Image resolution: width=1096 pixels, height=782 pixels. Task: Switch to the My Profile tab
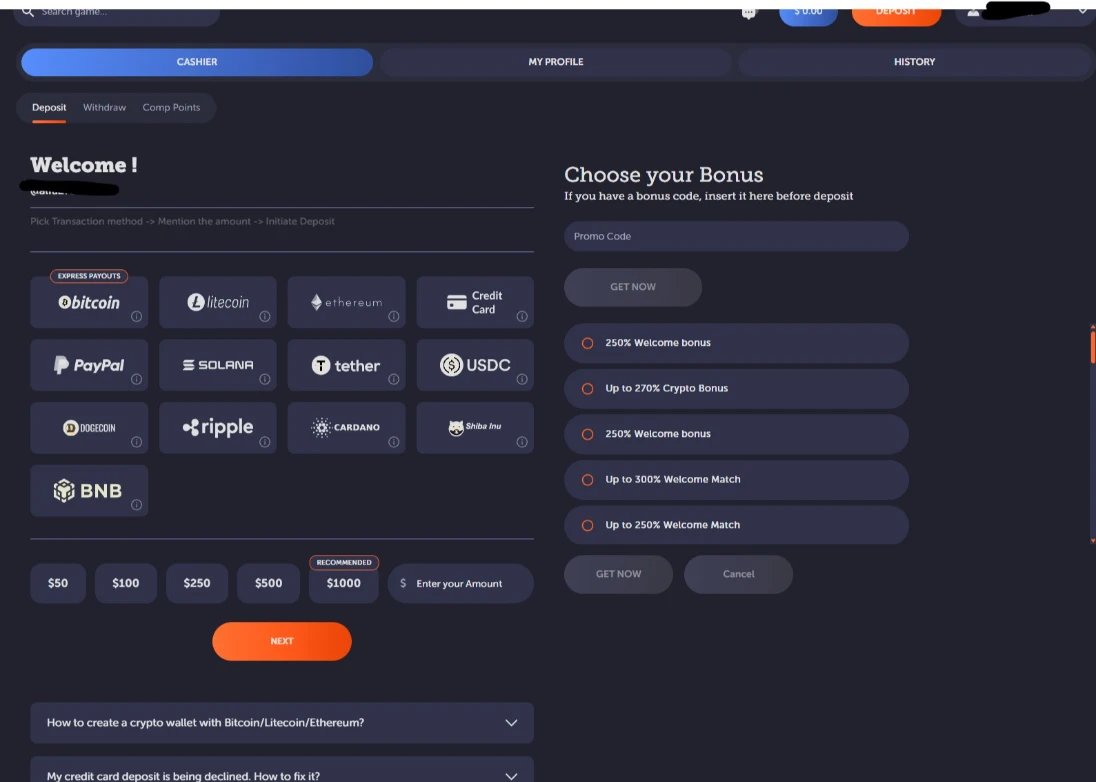pyautogui.click(x=555, y=62)
